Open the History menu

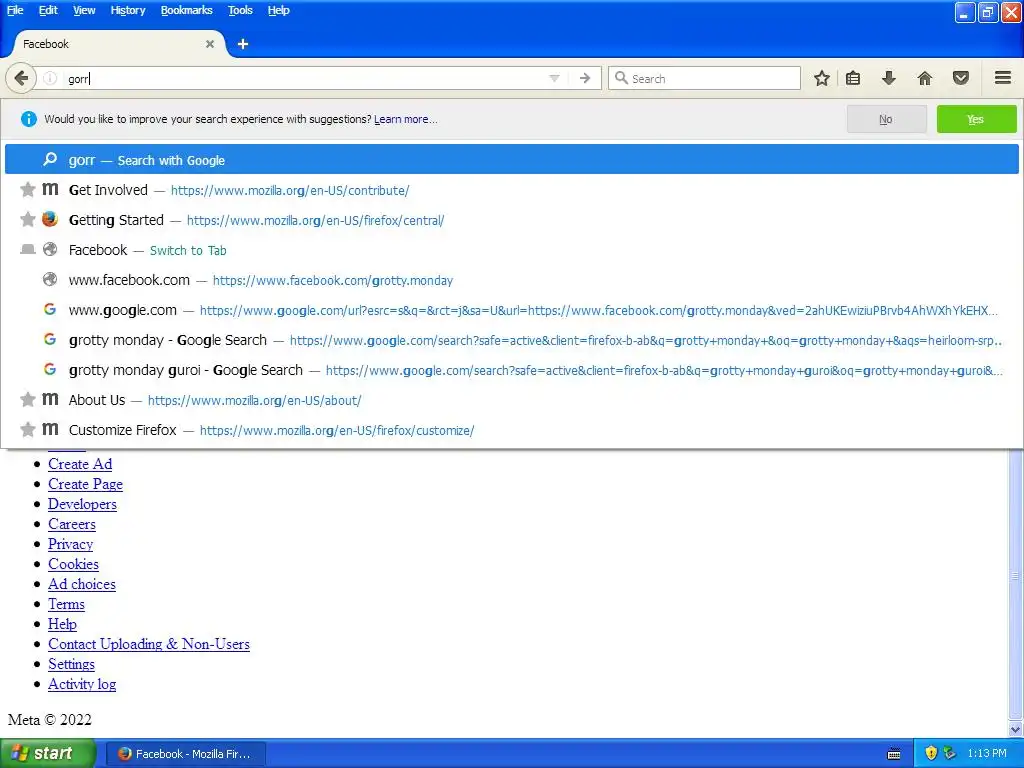click(x=127, y=10)
